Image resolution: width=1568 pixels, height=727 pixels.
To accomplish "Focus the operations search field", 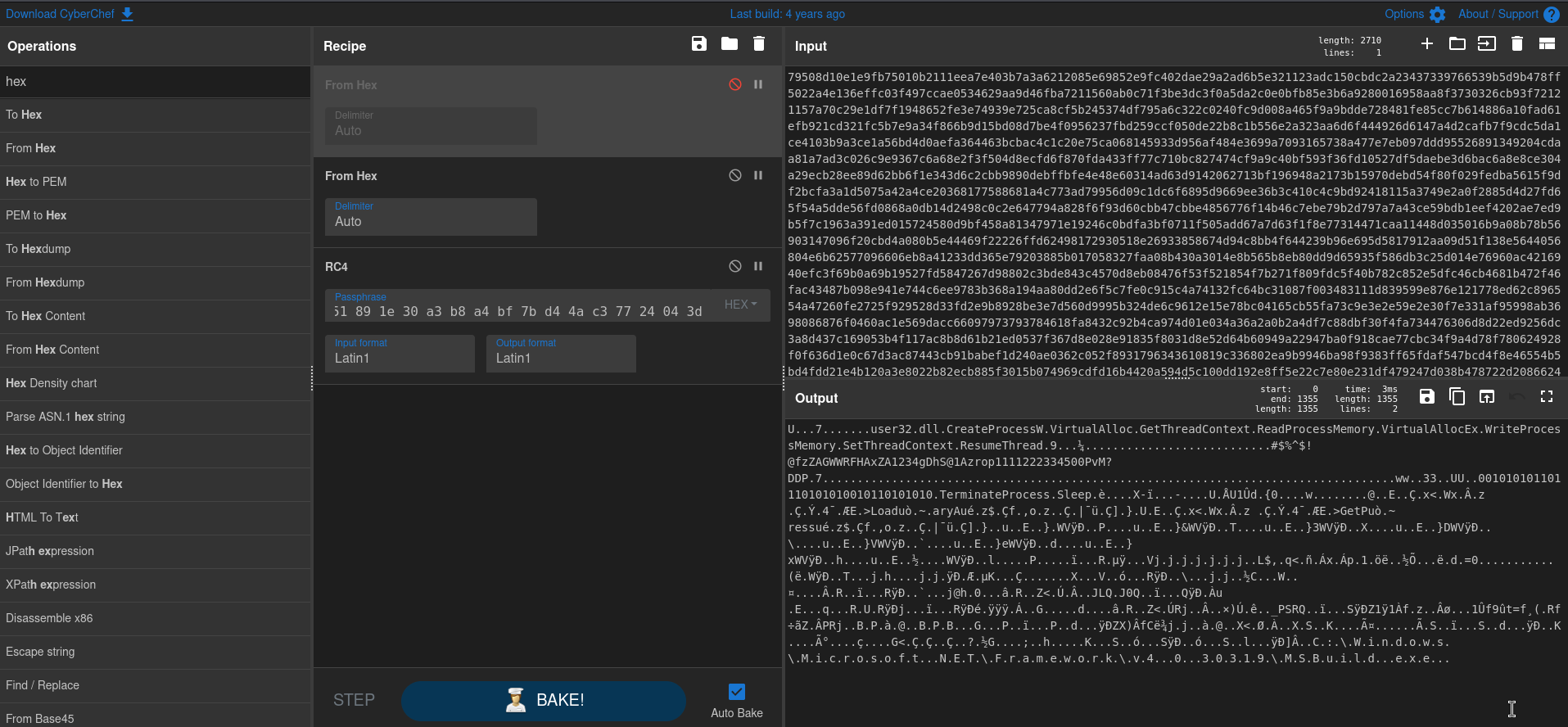I will pyautogui.click(x=156, y=82).
